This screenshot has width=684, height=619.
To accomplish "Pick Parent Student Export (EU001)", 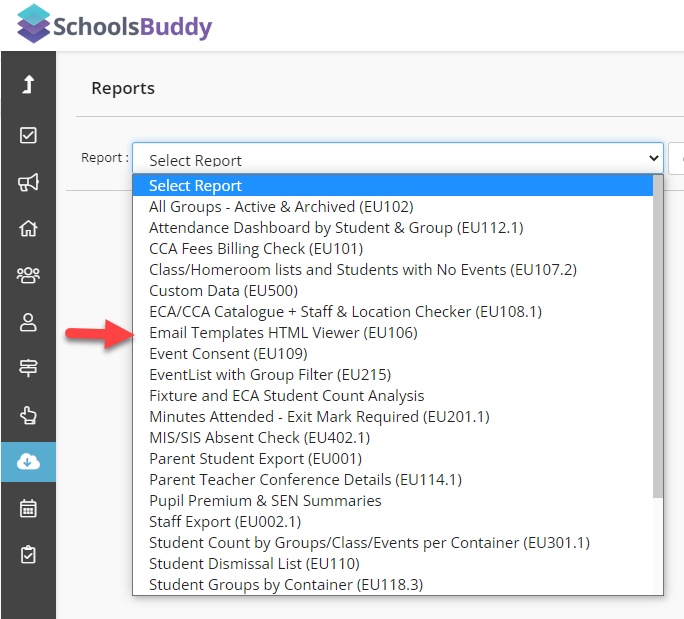I will [x=256, y=459].
